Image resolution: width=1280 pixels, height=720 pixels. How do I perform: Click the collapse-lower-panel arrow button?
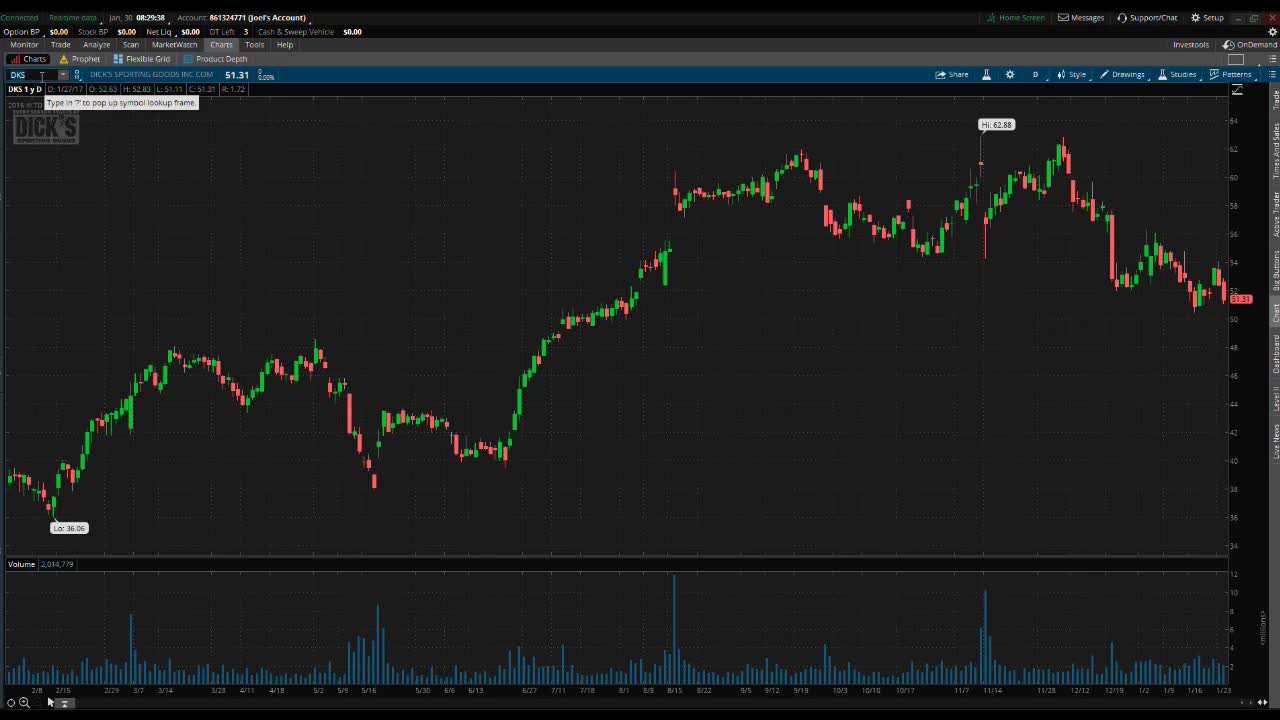pos(63,703)
